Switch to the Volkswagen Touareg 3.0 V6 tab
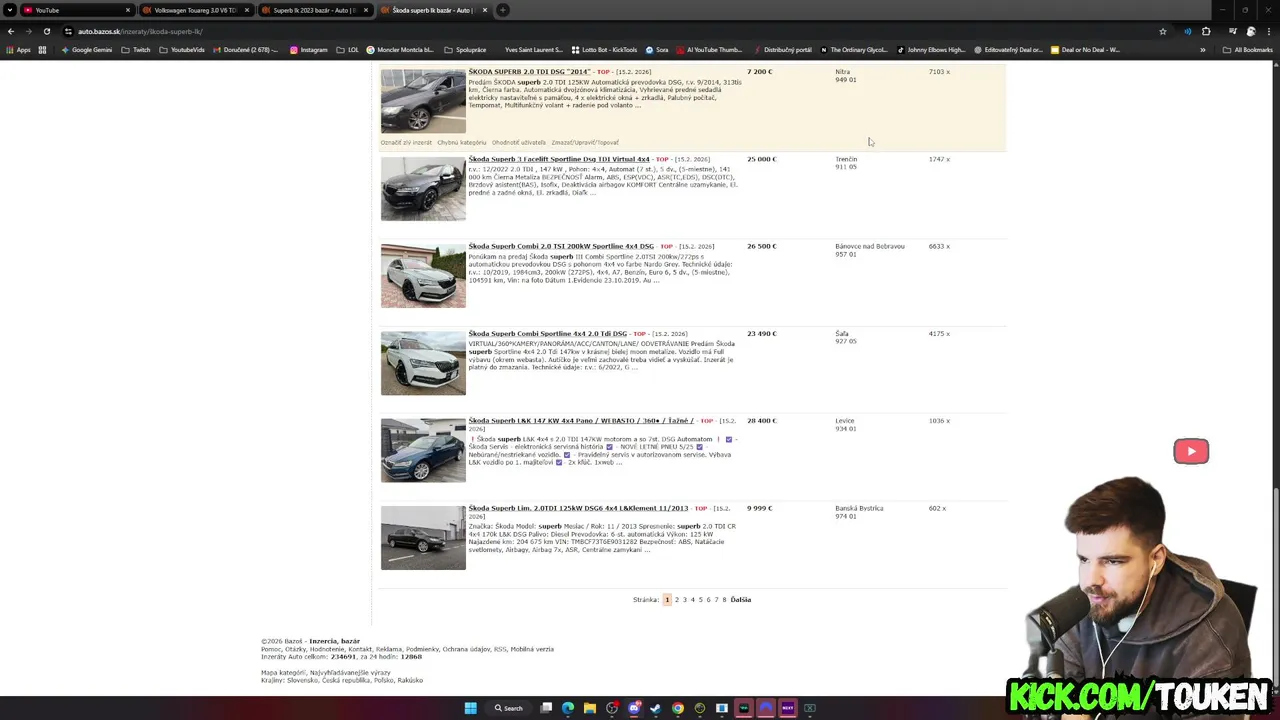Viewport: 1280px width, 720px height. coord(195,10)
